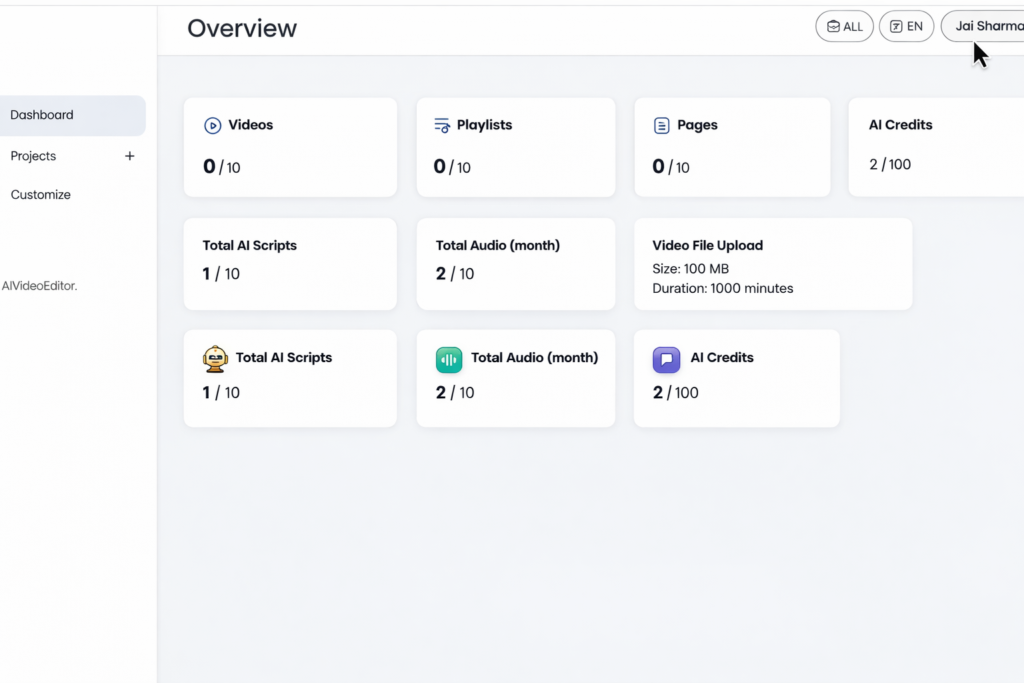Click the Total Audio (month) card without icon
1024x683 pixels.
click(x=515, y=265)
